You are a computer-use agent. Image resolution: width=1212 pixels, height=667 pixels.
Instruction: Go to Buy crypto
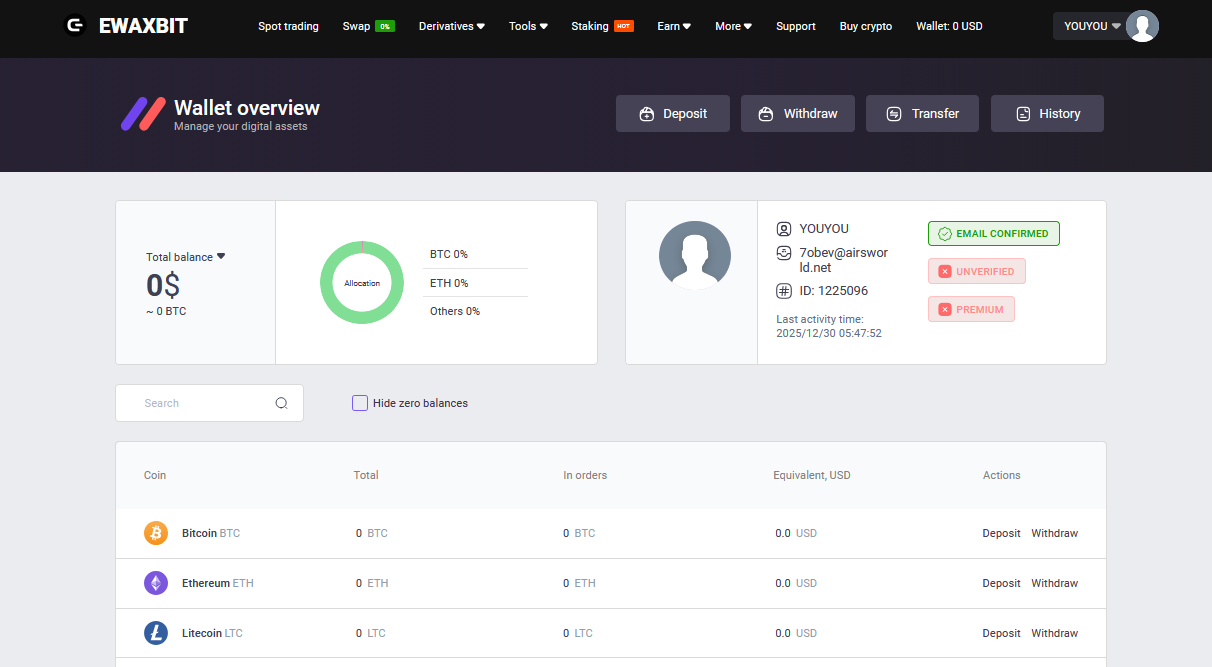[x=866, y=26]
